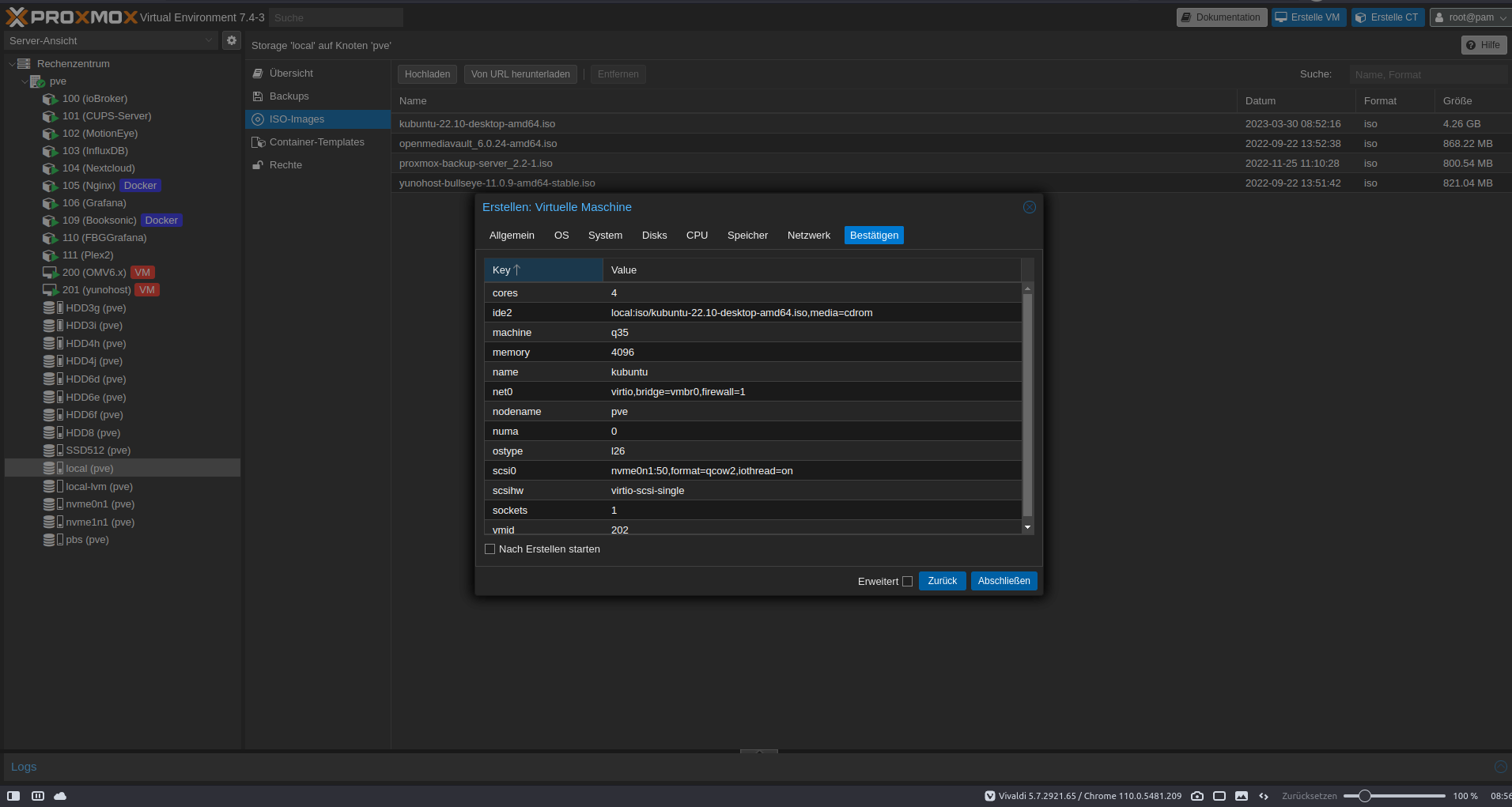Click the Übersicht book icon
This screenshot has height=807, width=1512.
pos(258,73)
